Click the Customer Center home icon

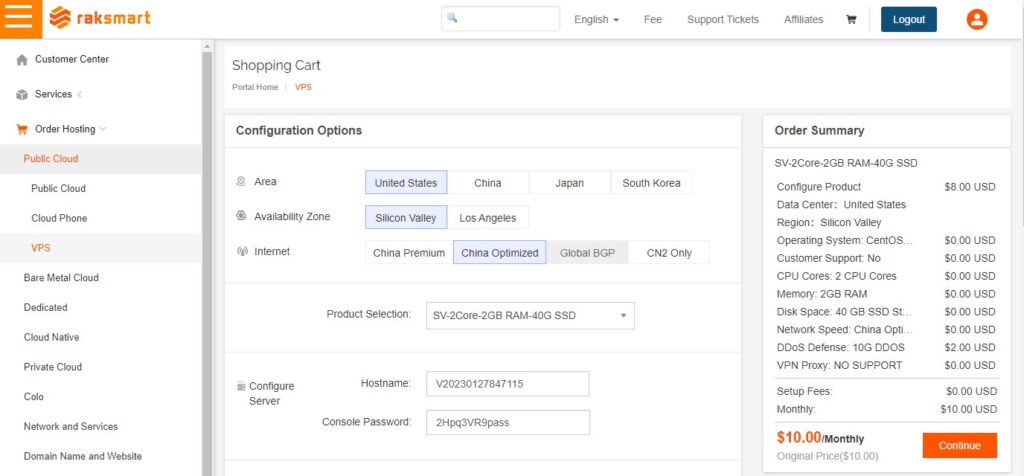point(22,60)
